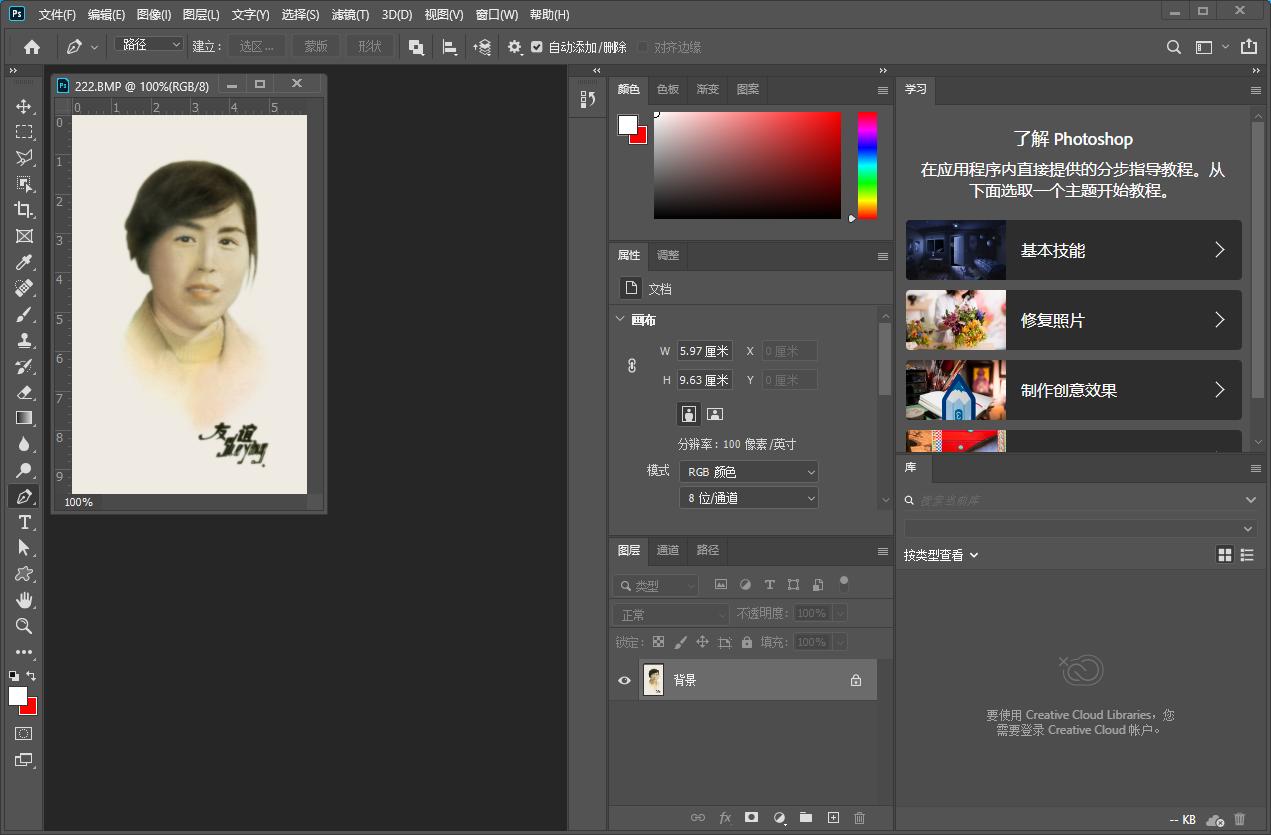Image resolution: width=1271 pixels, height=835 pixels.
Task: Click the create new layer icon
Action: tap(833, 818)
